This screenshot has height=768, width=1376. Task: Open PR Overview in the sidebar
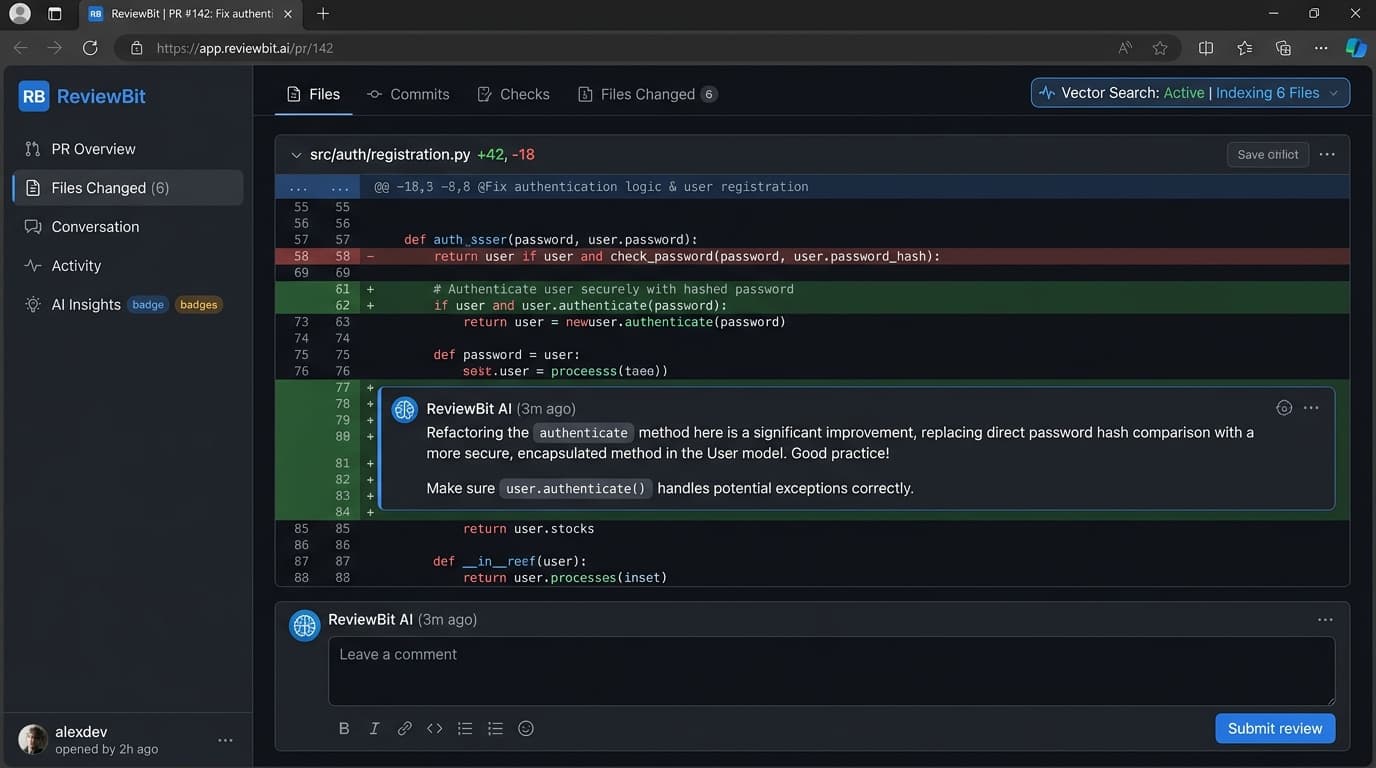(x=128, y=149)
